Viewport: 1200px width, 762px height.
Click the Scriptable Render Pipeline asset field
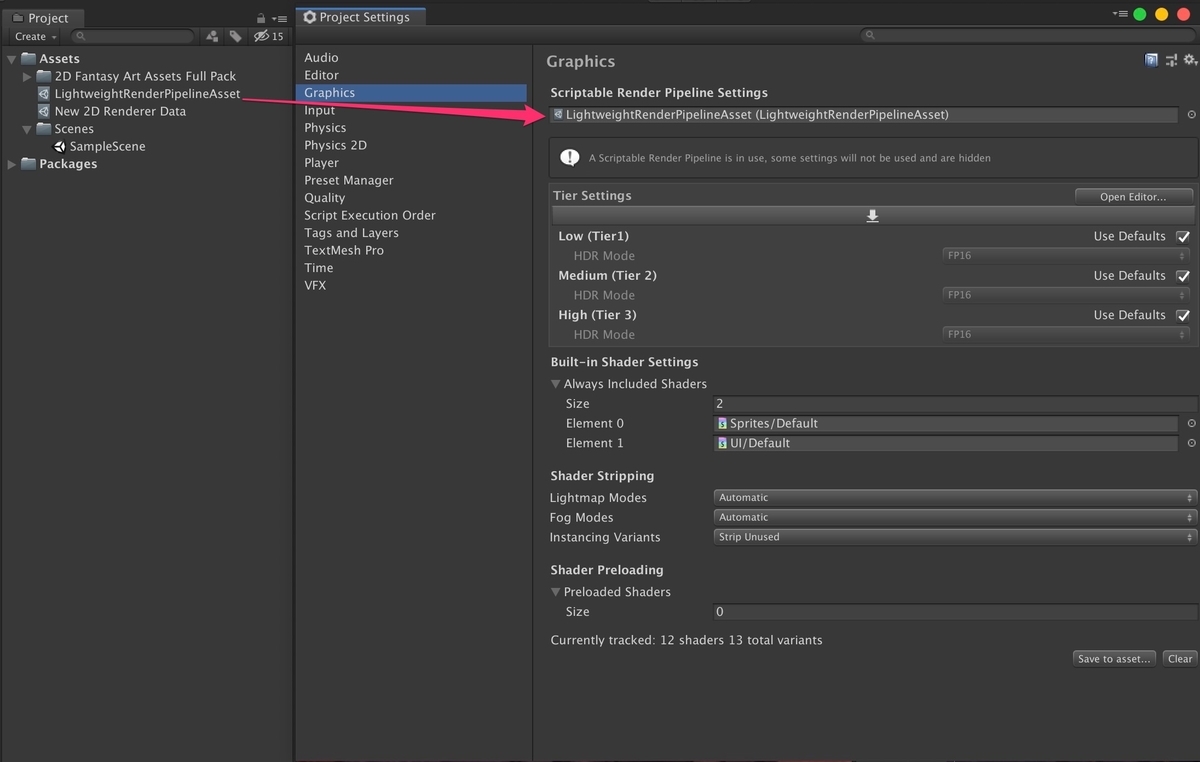tap(863, 115)
